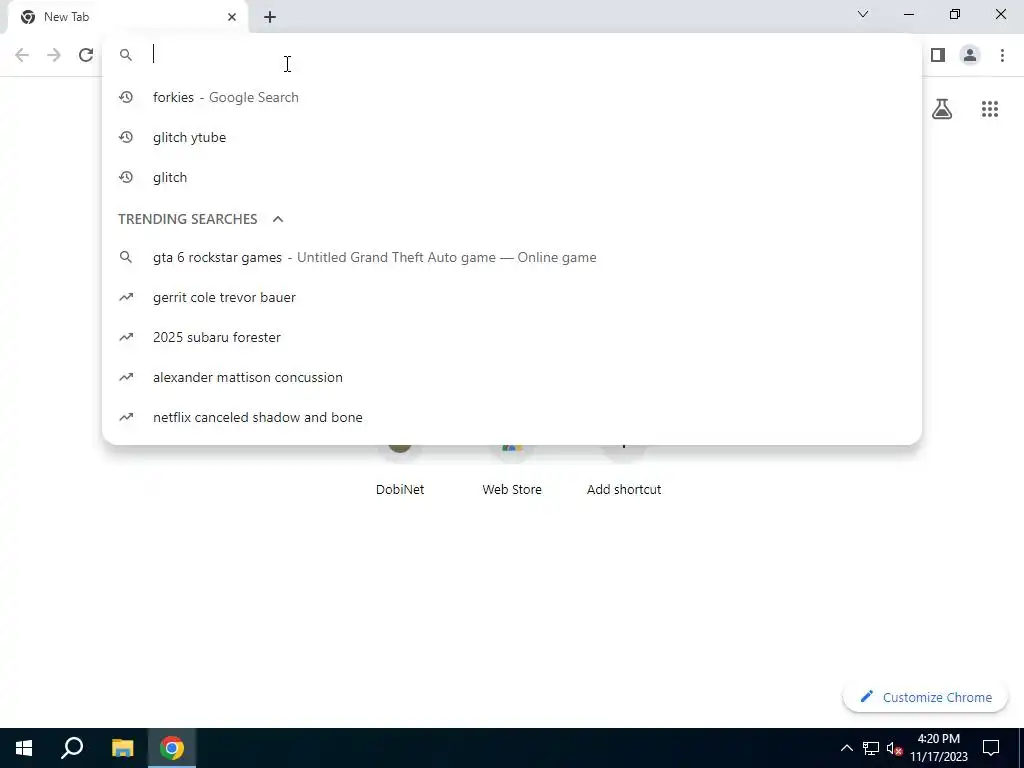Pick the 'glitch' history suggestion
This screenshot has width=1024, height=768.
point(512,177)
